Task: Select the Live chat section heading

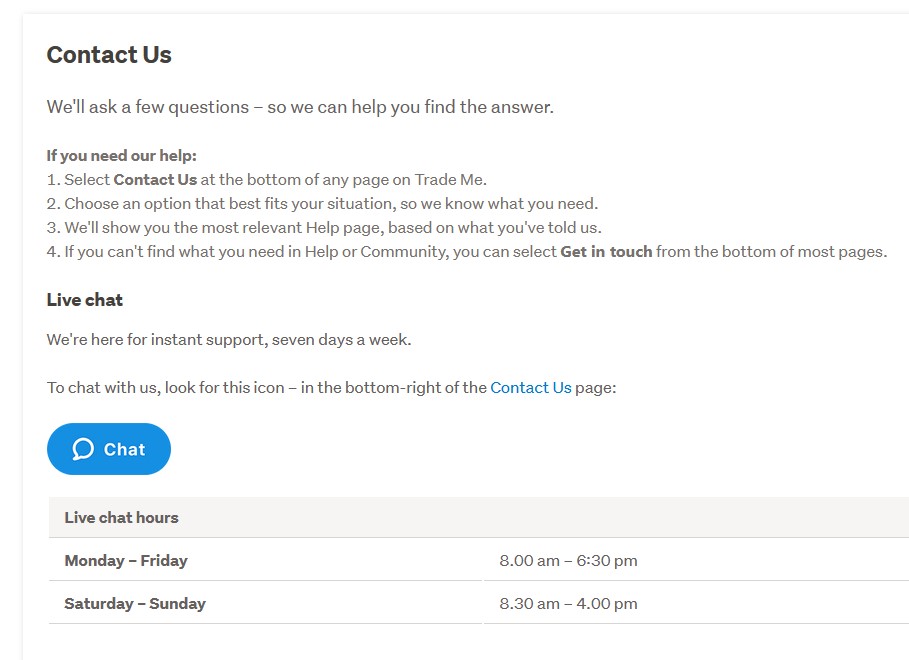Action: pyautogui.click(x=85, y=299)
